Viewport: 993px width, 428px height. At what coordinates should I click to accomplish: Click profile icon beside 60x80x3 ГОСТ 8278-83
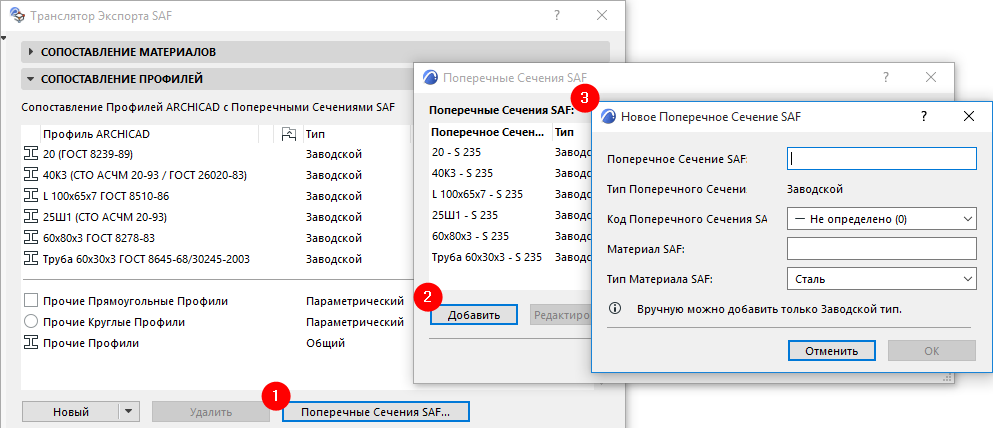[30, 238]
